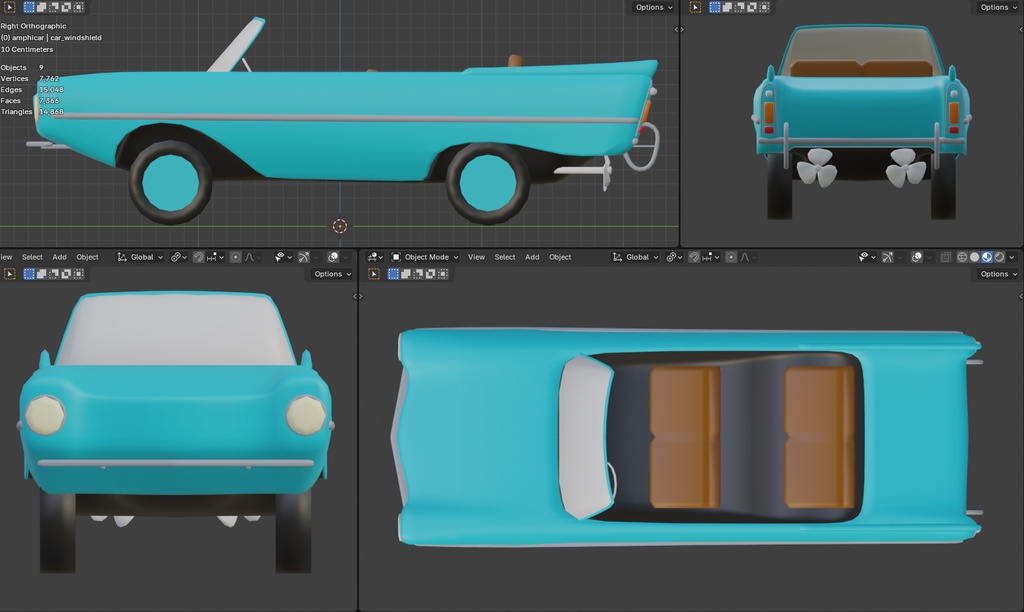This screenshot has width=1024, height=612.
Task: Toggle proportional editing in top-view header
Action: pyautogui.click(x=731, y=257)
